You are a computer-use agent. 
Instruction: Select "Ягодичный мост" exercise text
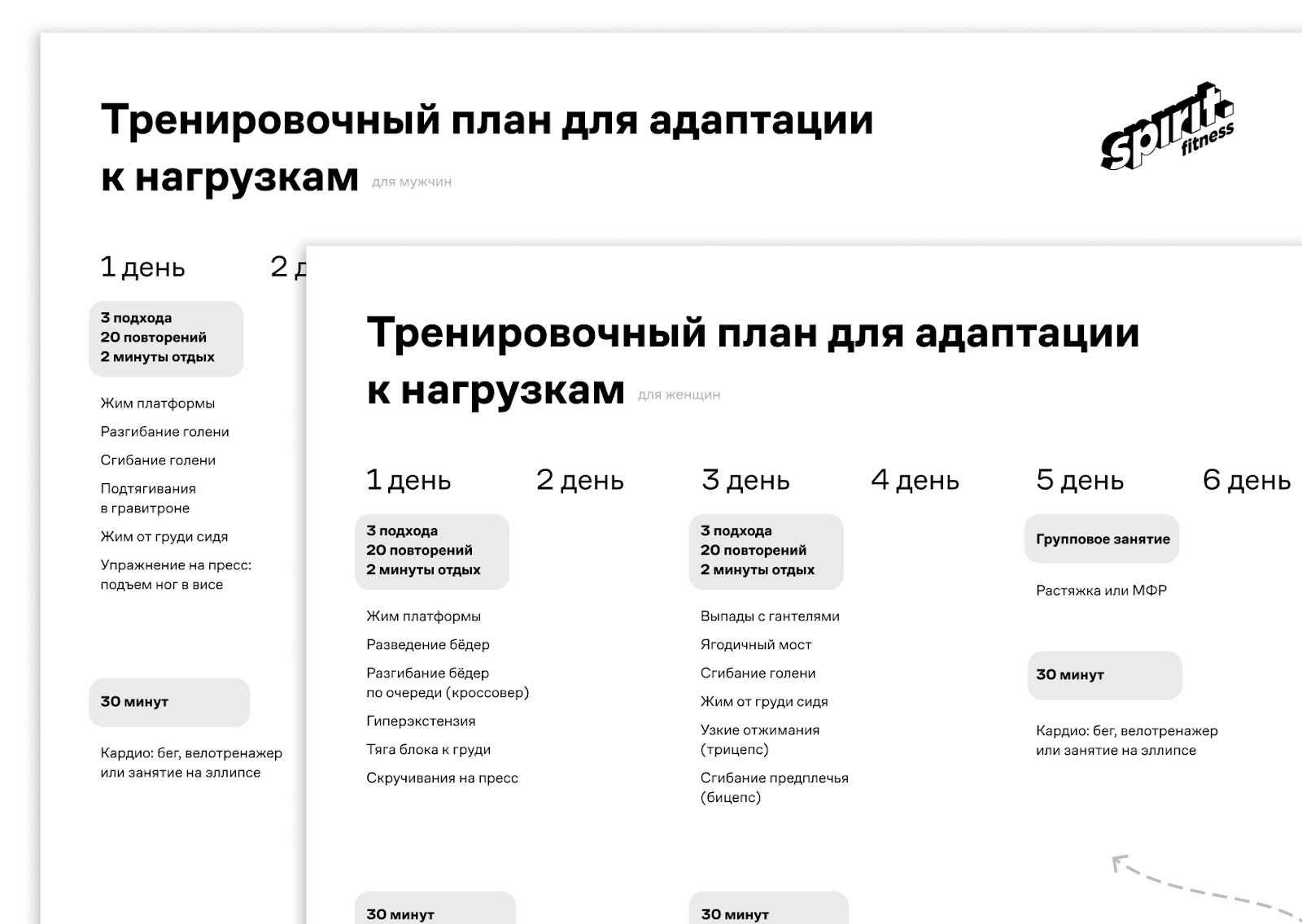click(x=757, y=644)
